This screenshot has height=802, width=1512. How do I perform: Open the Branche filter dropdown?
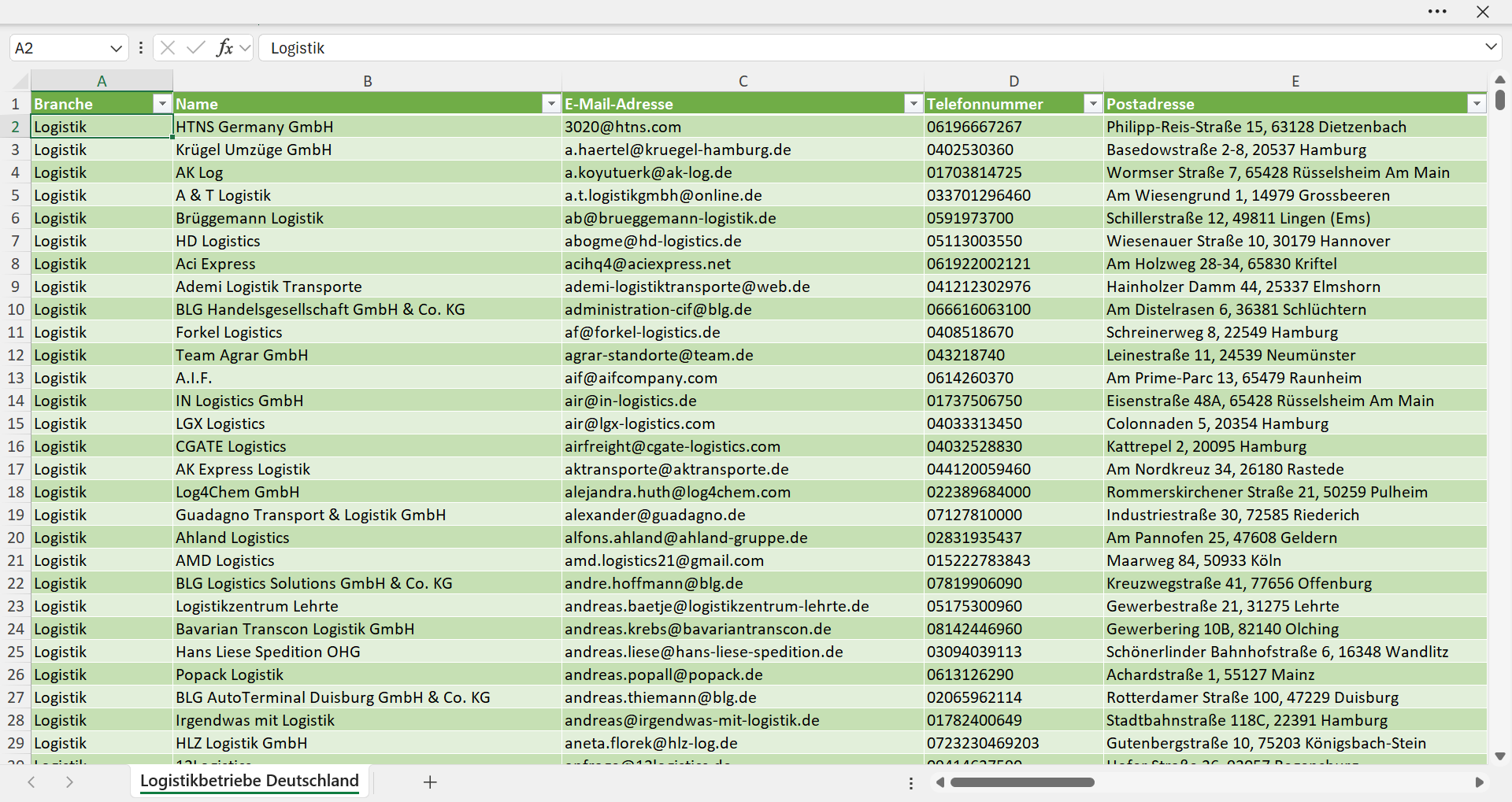click(162, 104)
